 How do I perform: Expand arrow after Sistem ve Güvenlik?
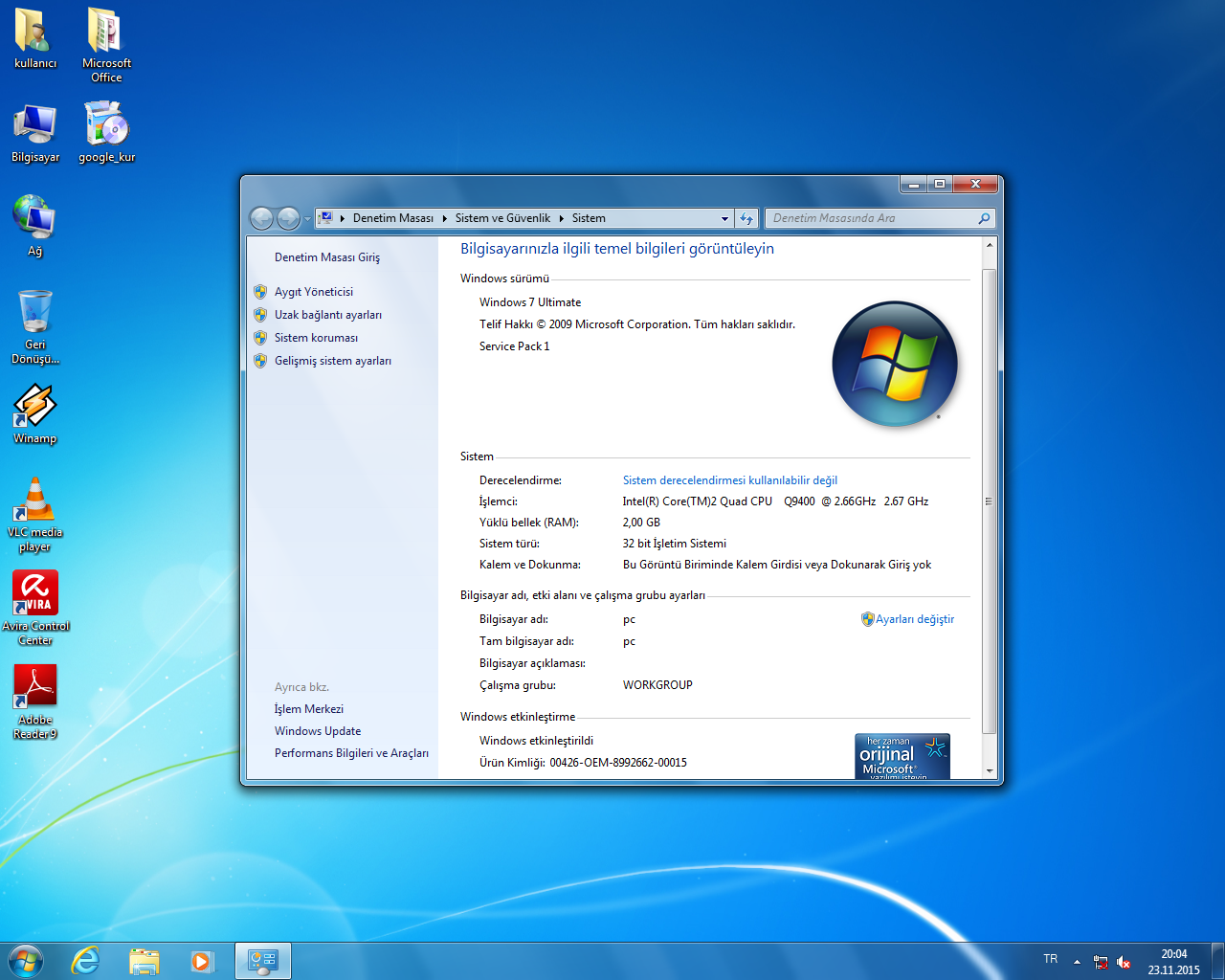click(562, 218)
